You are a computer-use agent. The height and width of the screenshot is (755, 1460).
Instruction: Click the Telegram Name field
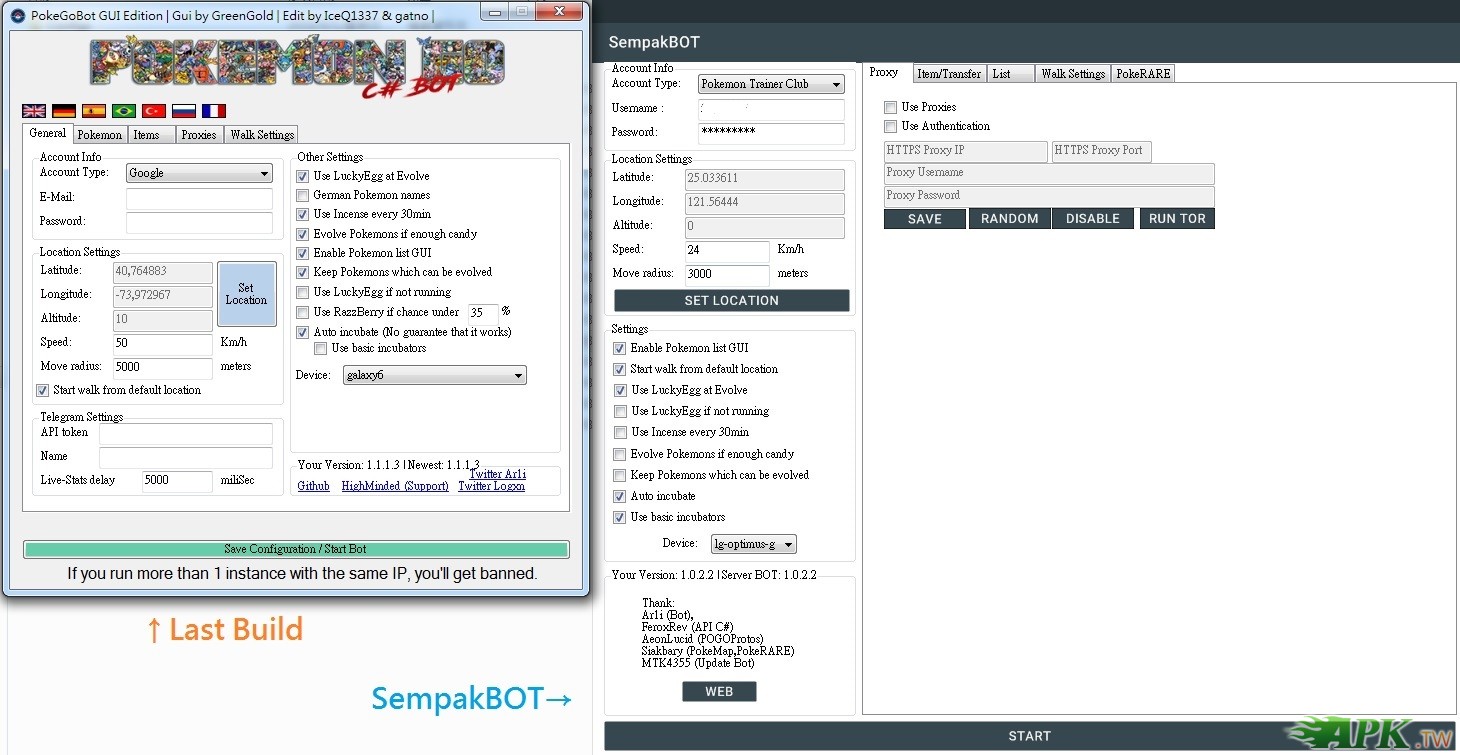186,458
